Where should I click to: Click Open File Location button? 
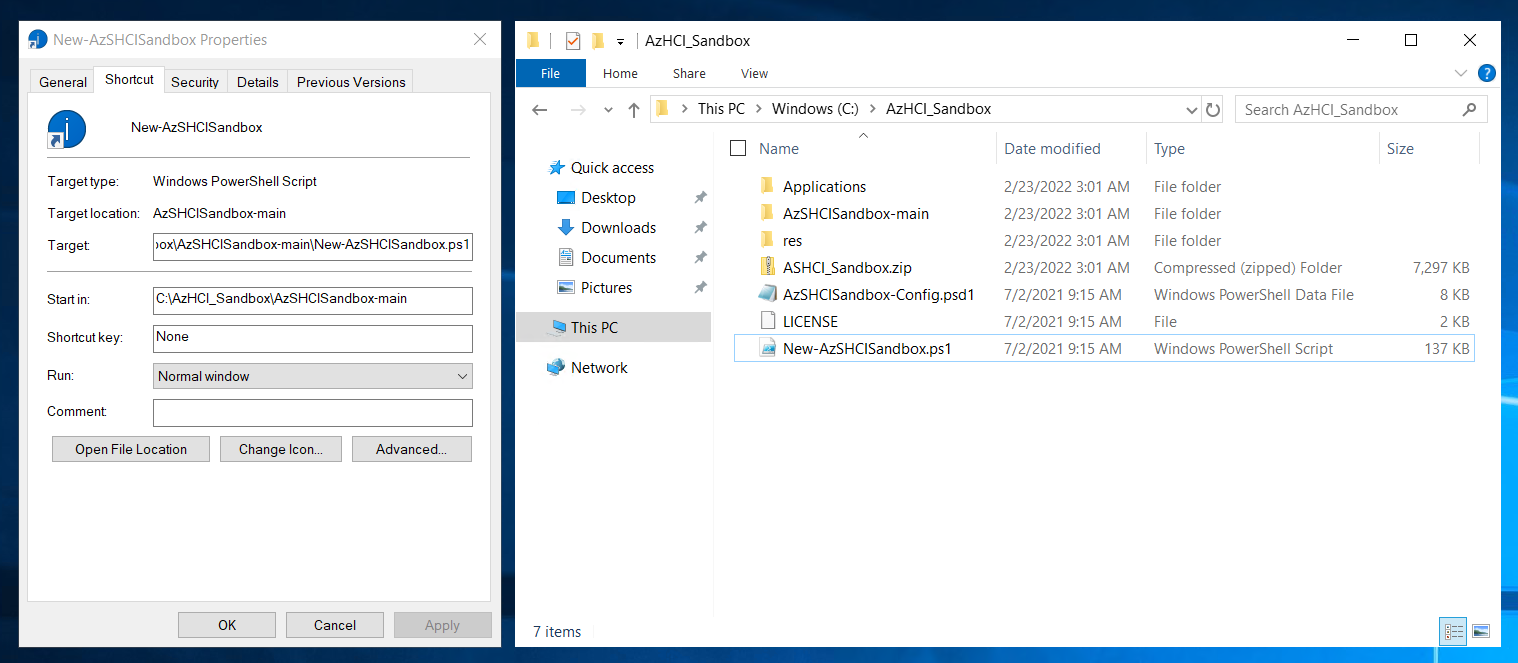(131, 449)
